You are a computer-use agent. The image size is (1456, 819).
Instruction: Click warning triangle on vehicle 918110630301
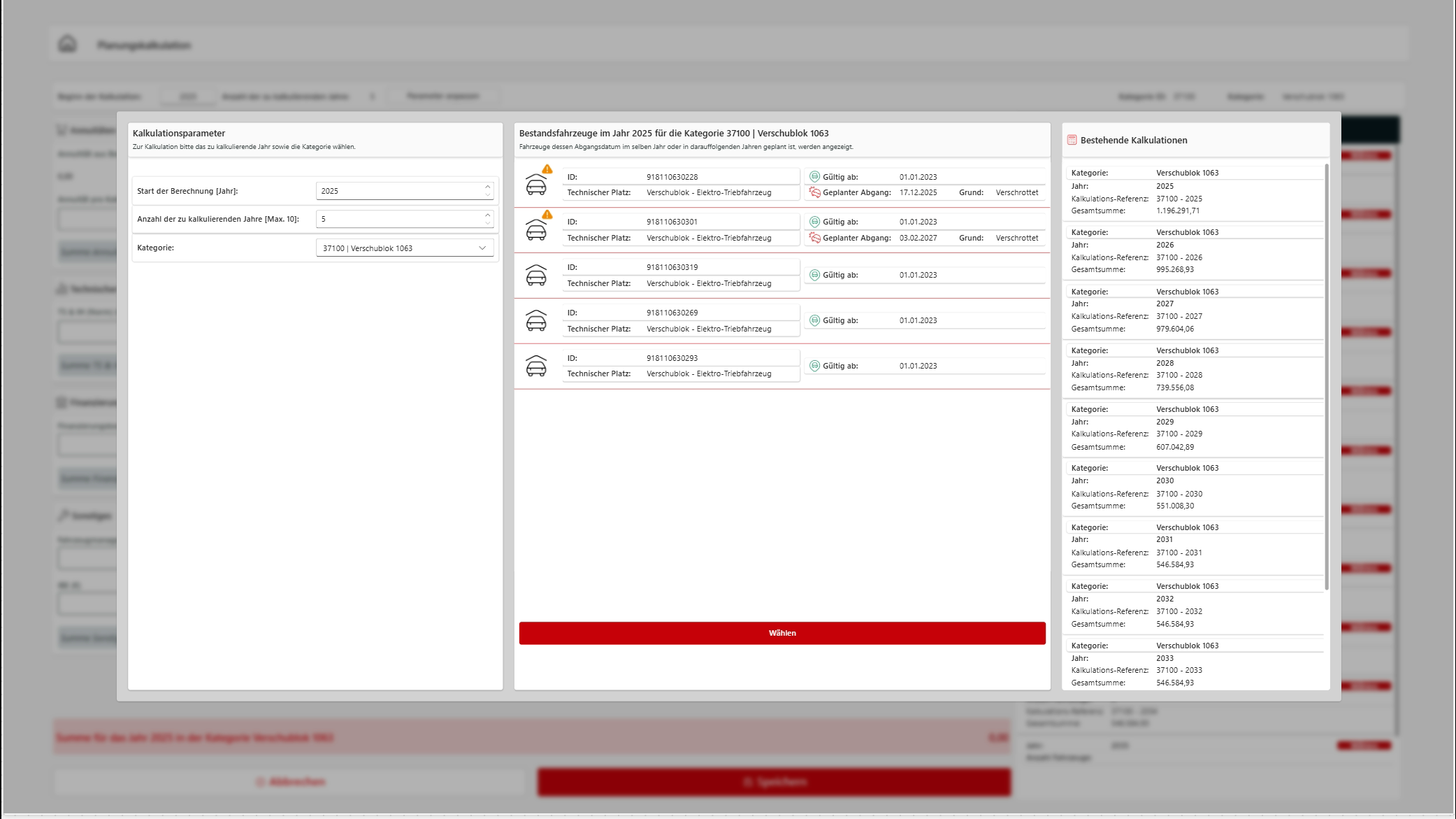(x=547, y=215)
